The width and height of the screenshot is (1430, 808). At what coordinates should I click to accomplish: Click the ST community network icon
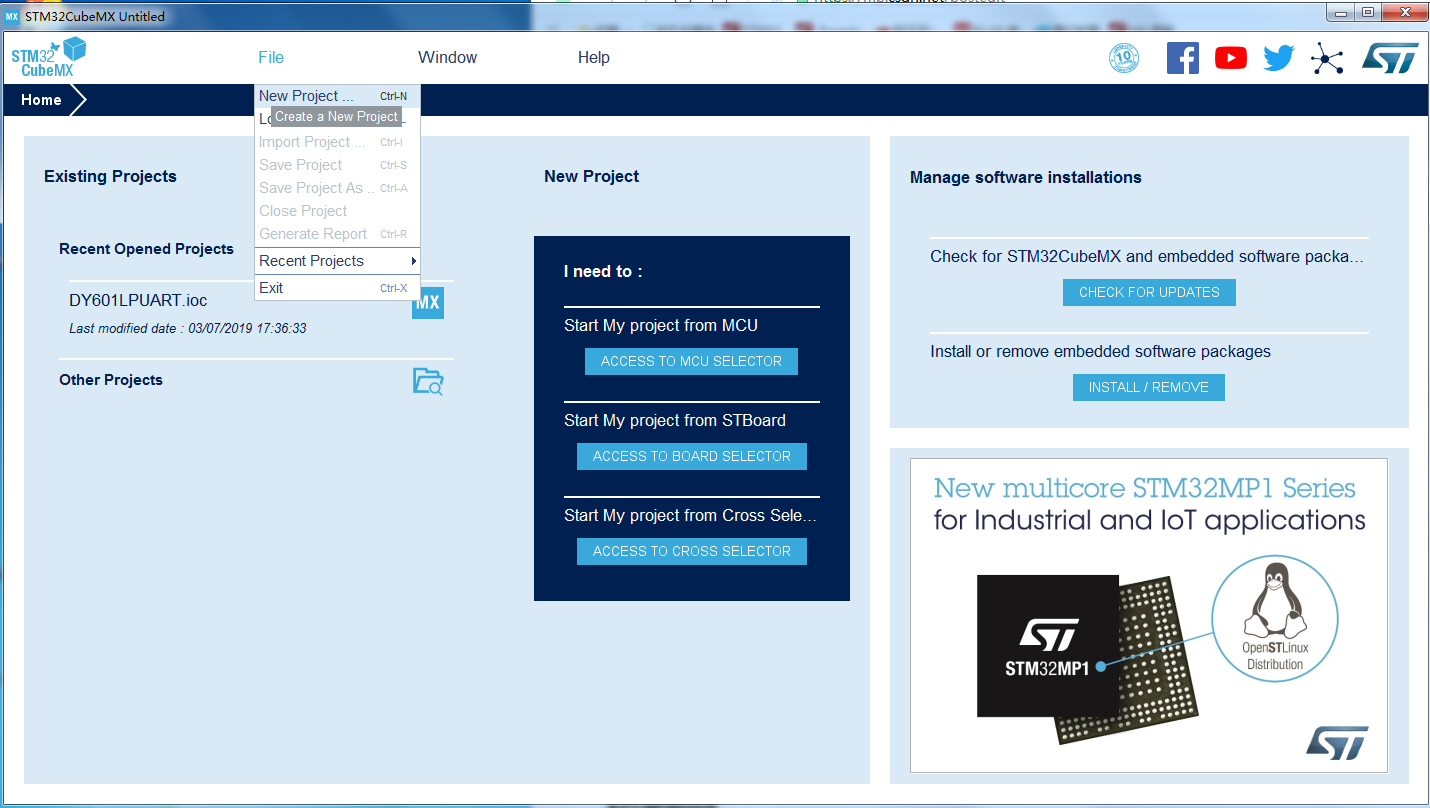[x=1327, y=59]
